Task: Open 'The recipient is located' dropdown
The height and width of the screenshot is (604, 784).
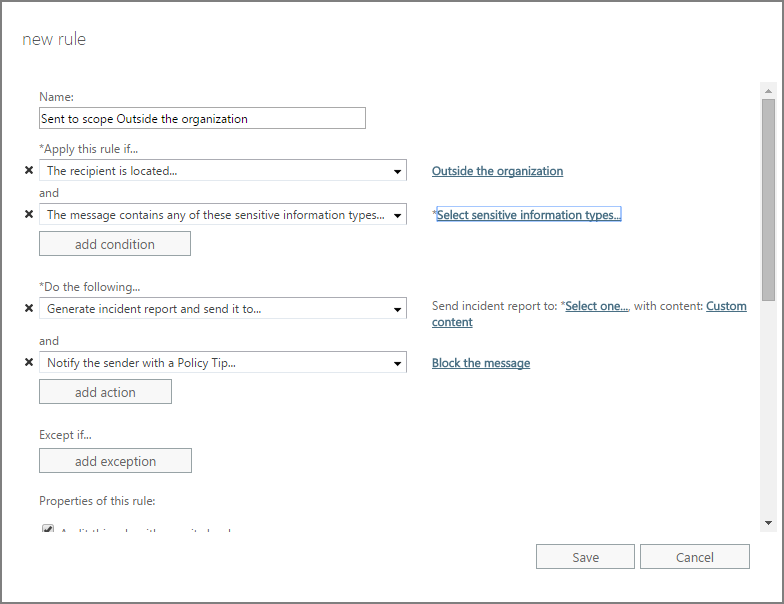Action: click(223, 170)
